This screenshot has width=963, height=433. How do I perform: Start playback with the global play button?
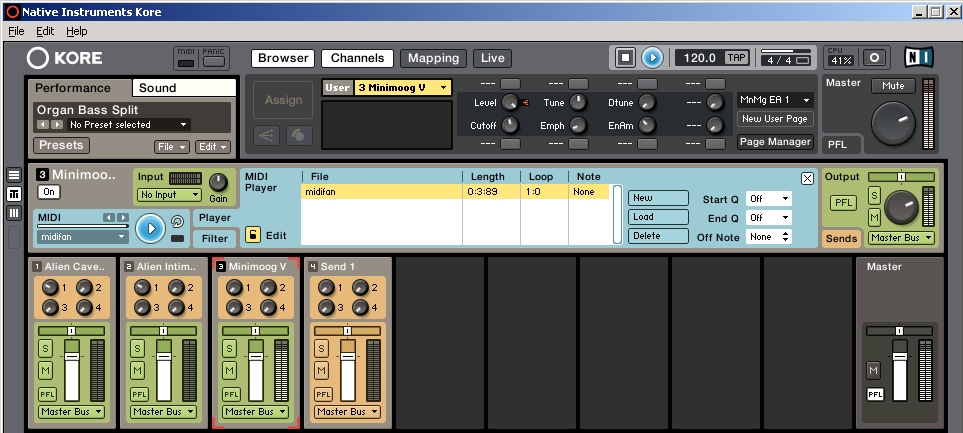coord(652,58)
